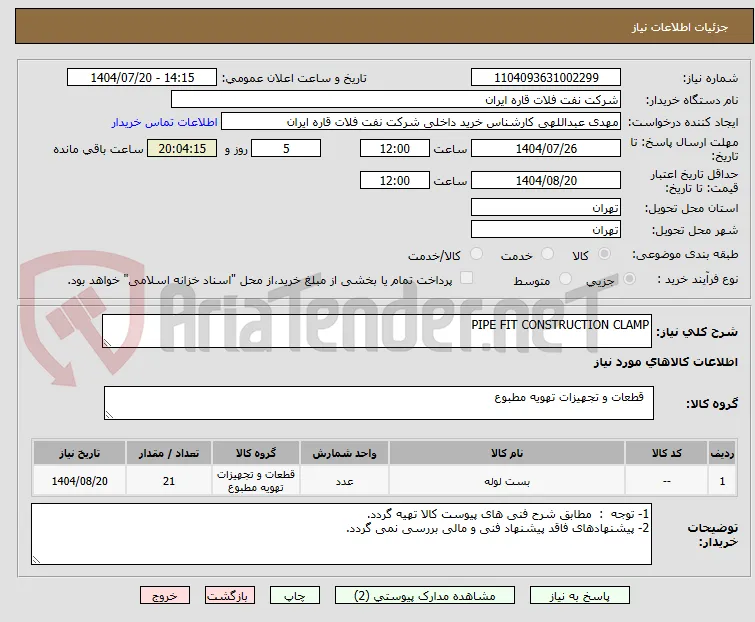Click the item name cell بست لوله
The image size is (755, 622).
(507, 481)
